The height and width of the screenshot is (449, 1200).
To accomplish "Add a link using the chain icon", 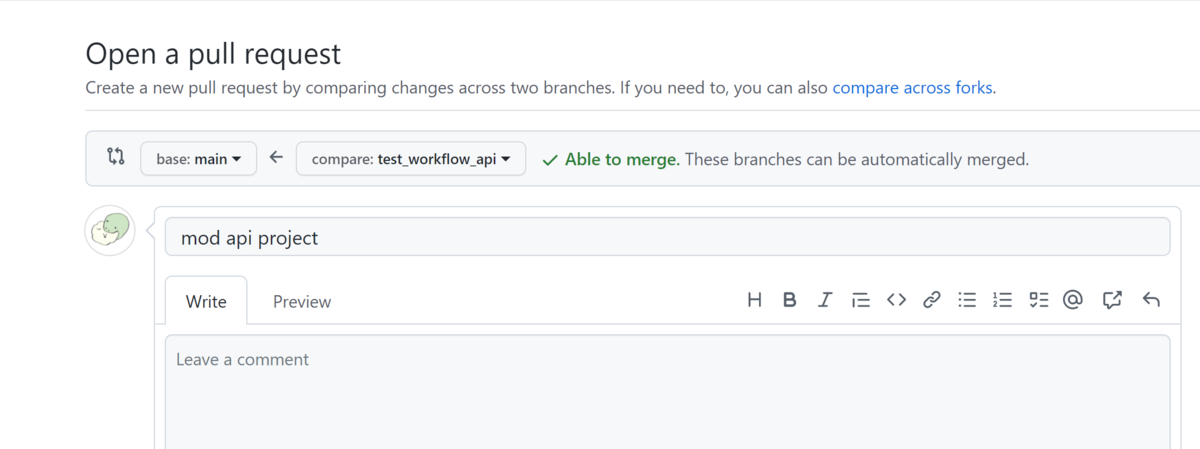I will point(931,299).
